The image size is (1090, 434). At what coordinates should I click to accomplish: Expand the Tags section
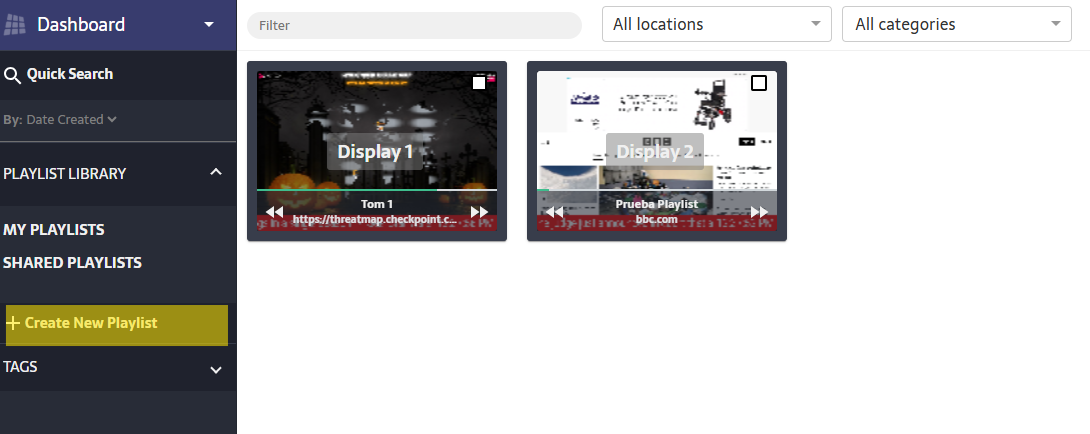click(215, 370)
